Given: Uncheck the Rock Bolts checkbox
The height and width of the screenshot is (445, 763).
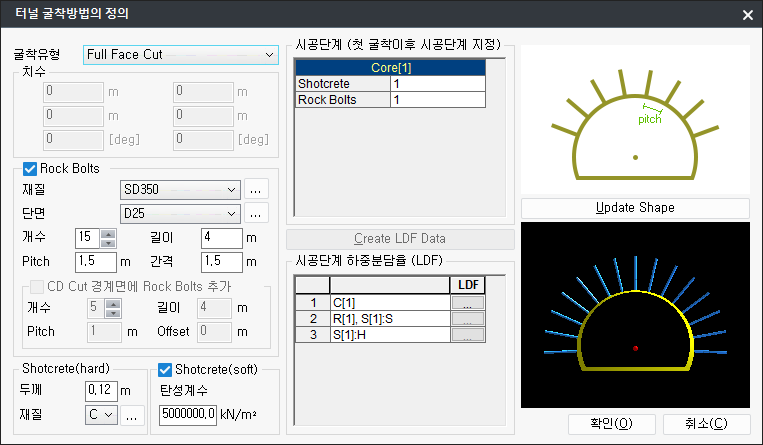Looking at the screenshot, I should [x=30, y=168].
